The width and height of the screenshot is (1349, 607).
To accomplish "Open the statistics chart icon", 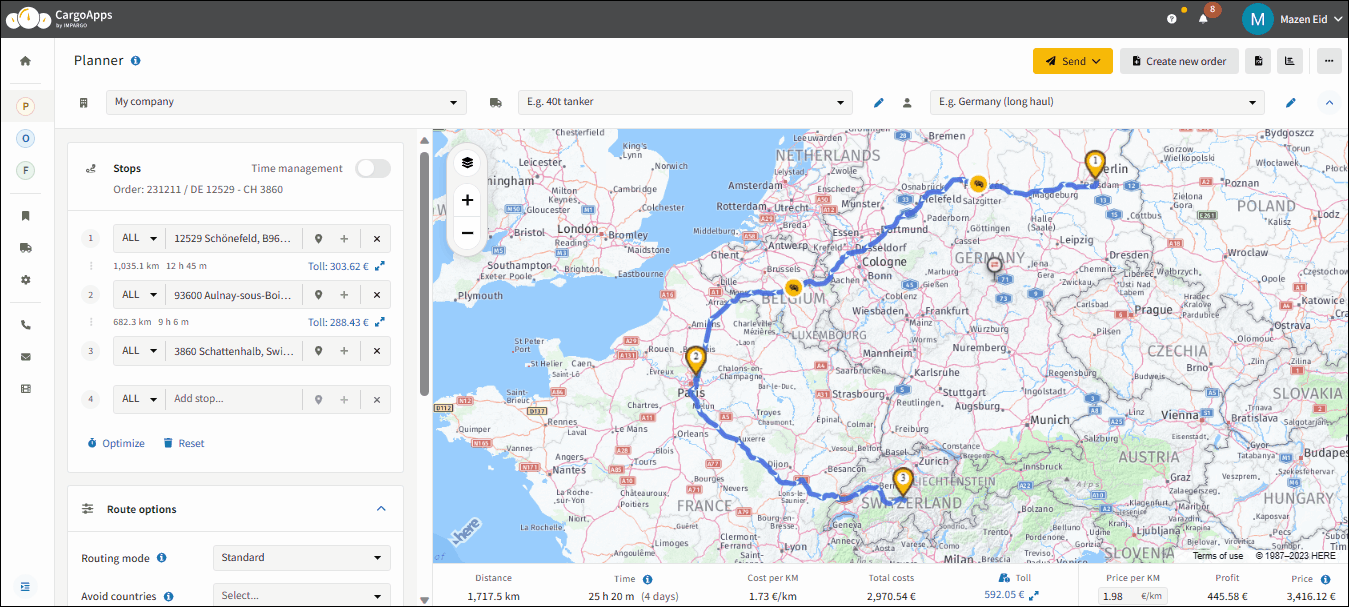I will (1289, 61).
